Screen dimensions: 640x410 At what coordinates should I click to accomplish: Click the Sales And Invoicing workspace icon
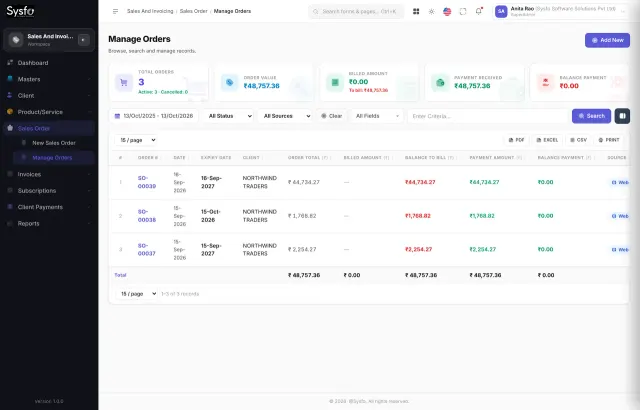click(x=16, y=40)
